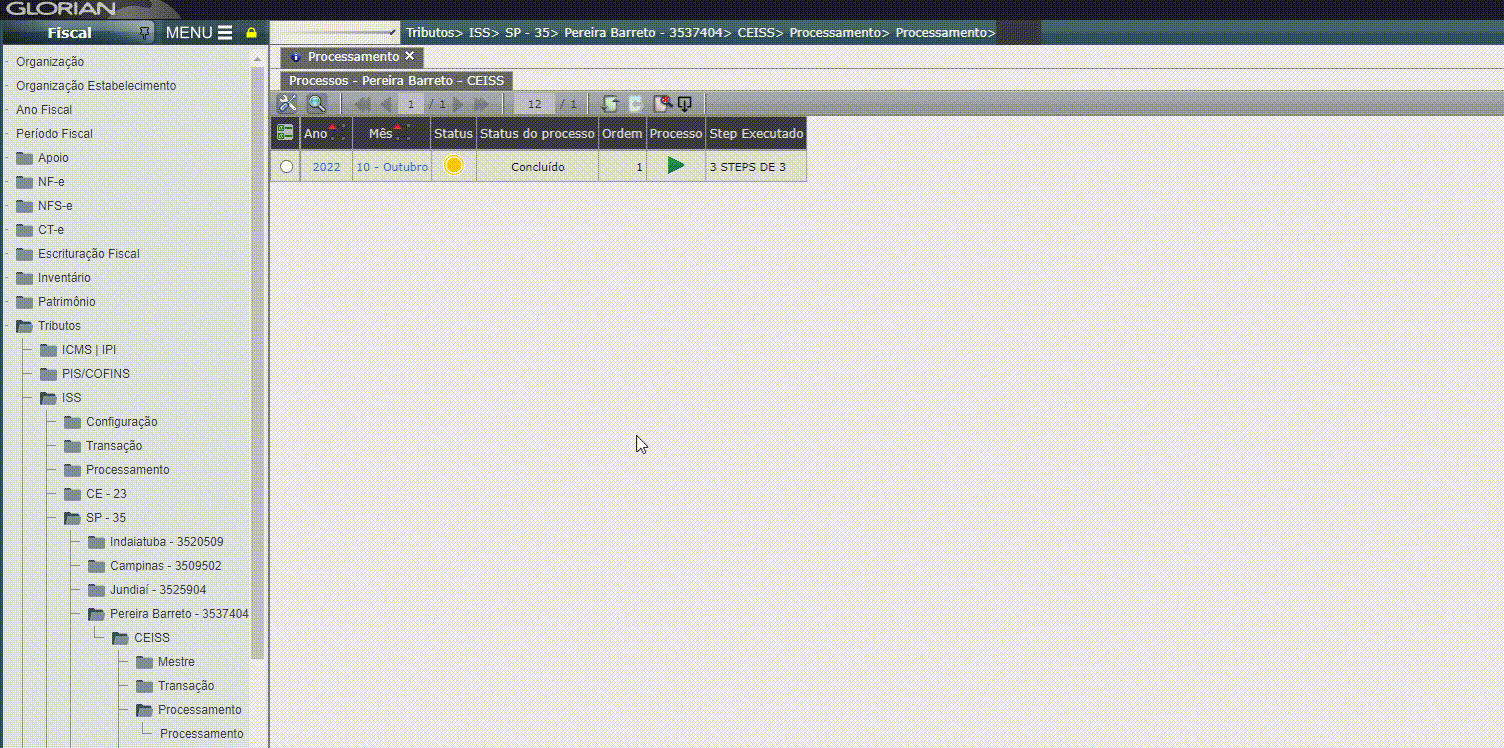This screenshot has height=748, width=1504.
Task: Click the green refresh document icon
Action: 610,104
